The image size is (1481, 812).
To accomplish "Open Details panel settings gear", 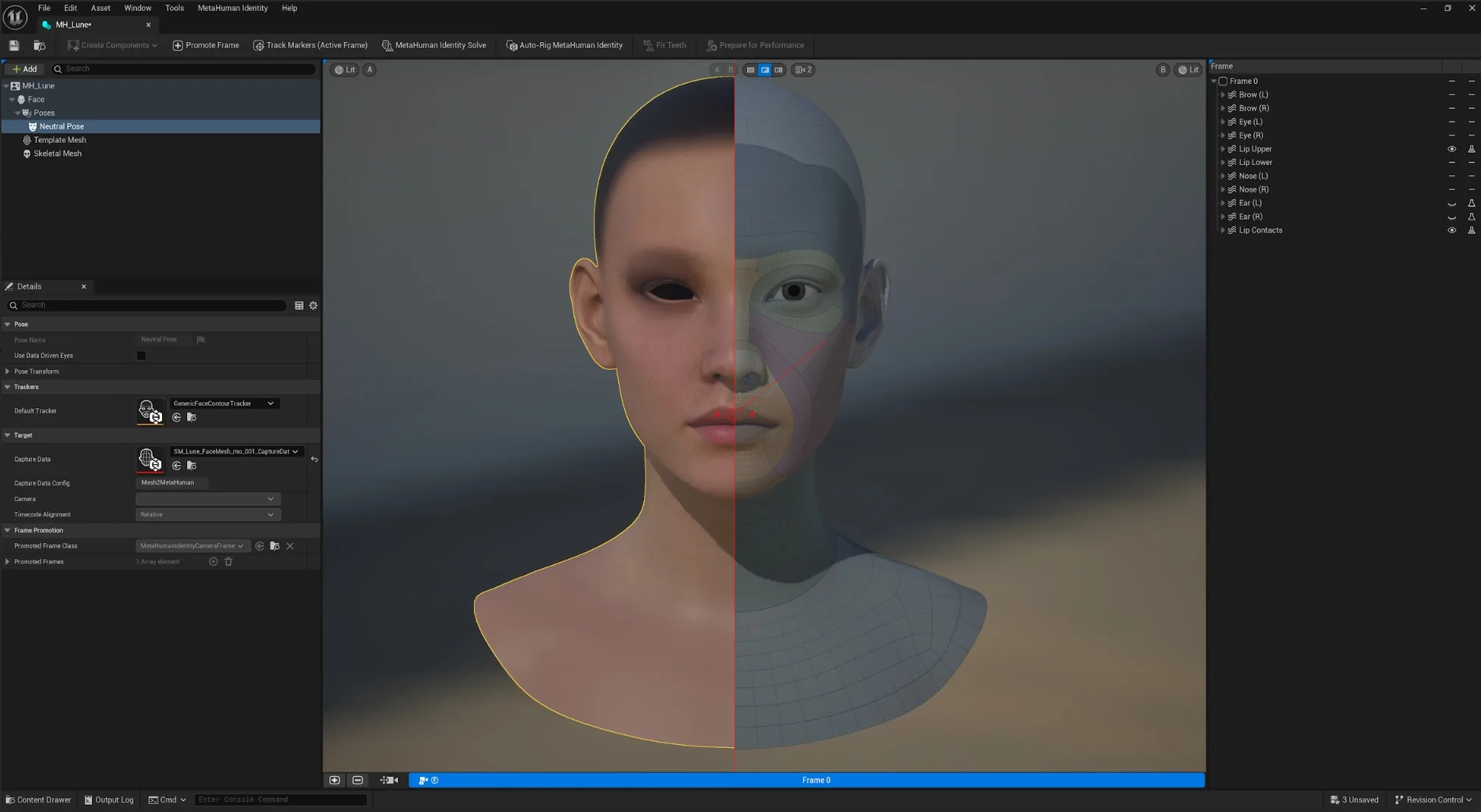I will [x=313, y=305].
